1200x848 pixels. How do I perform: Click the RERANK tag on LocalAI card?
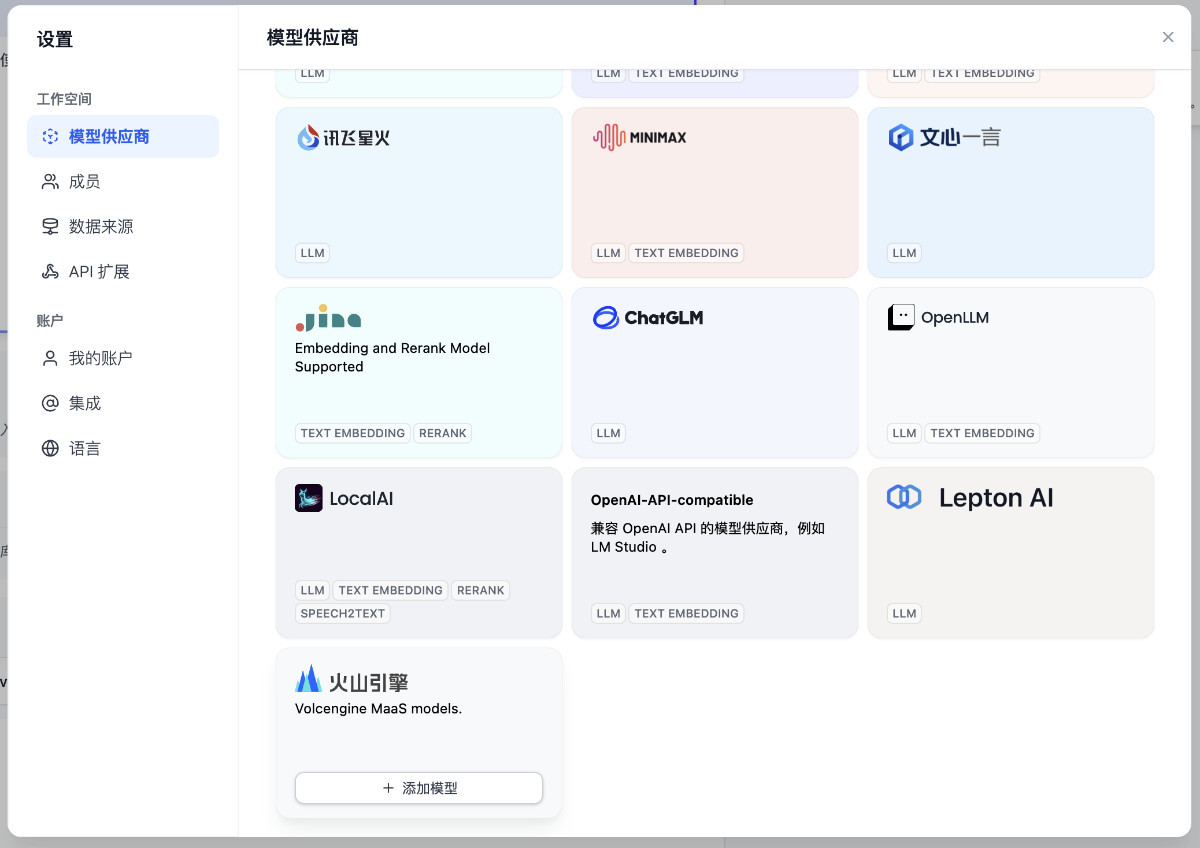click(481, 590)
